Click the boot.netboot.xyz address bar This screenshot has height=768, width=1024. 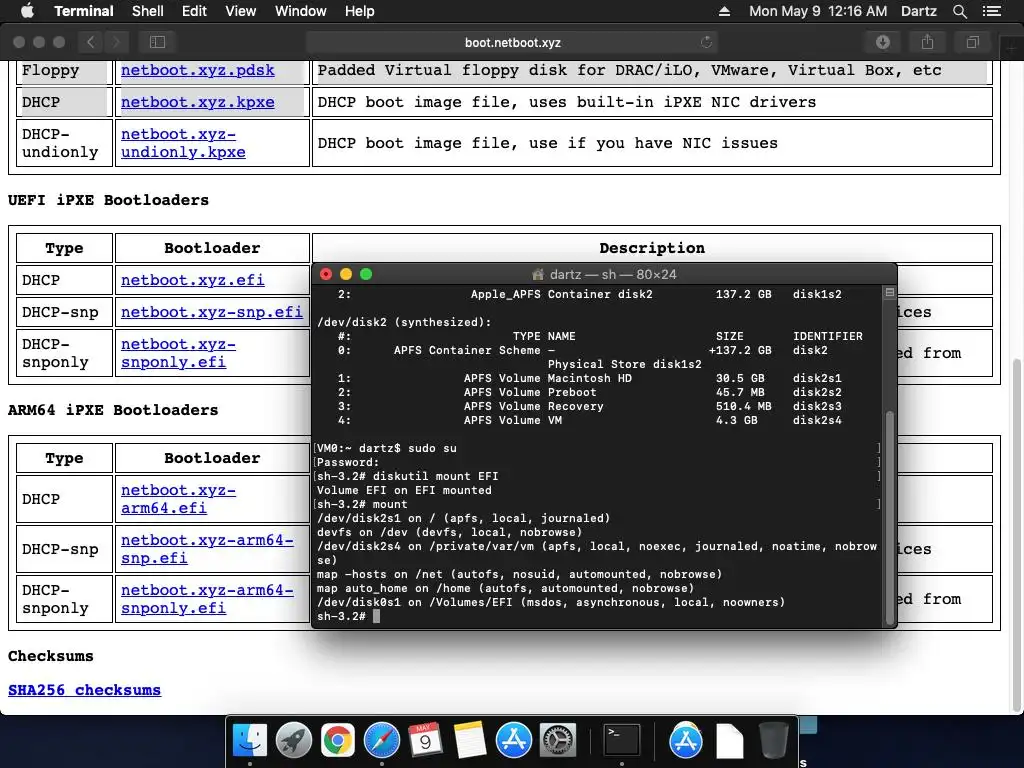(512, 42)
